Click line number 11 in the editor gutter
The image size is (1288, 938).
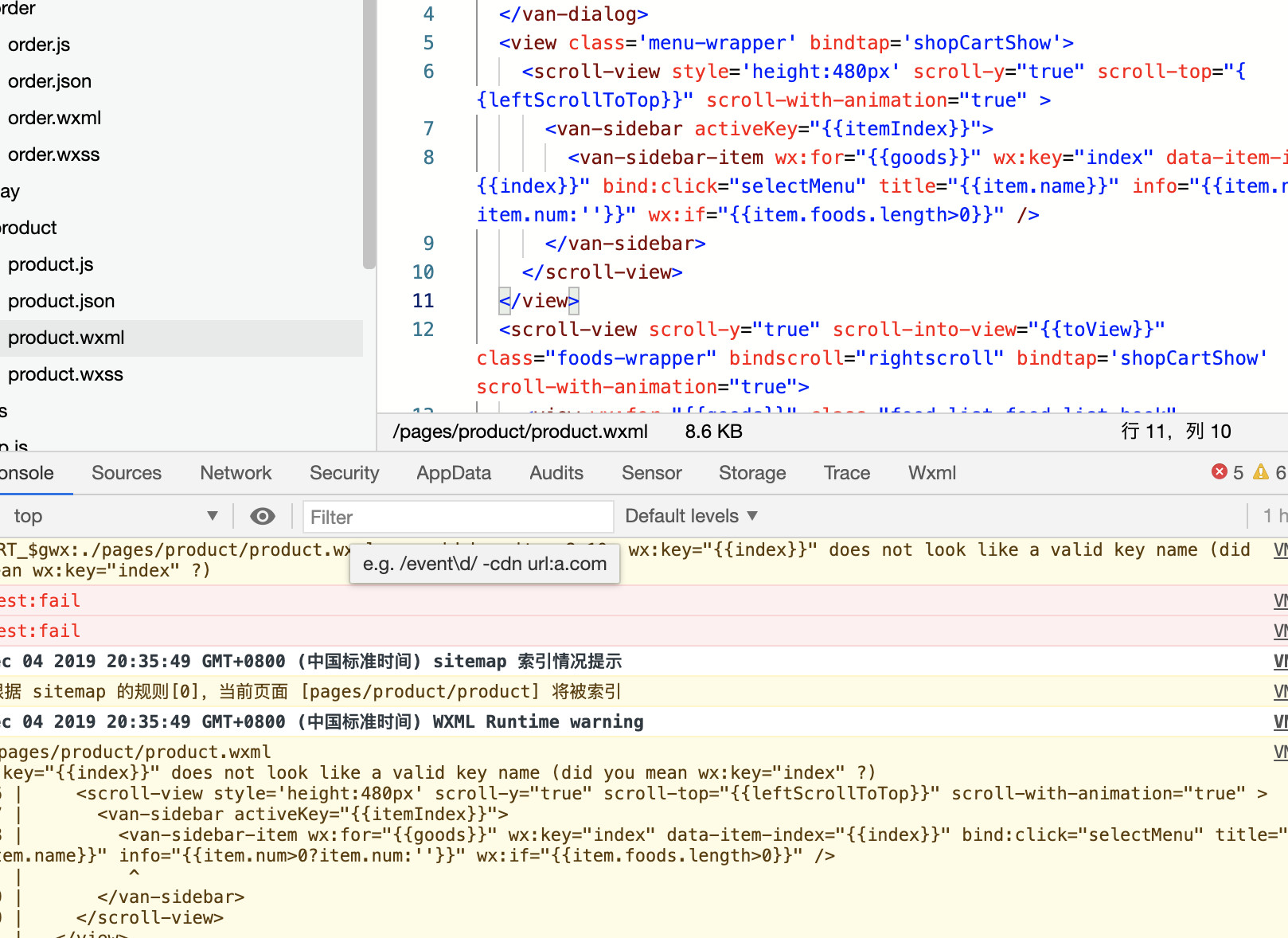coord(423,301)
